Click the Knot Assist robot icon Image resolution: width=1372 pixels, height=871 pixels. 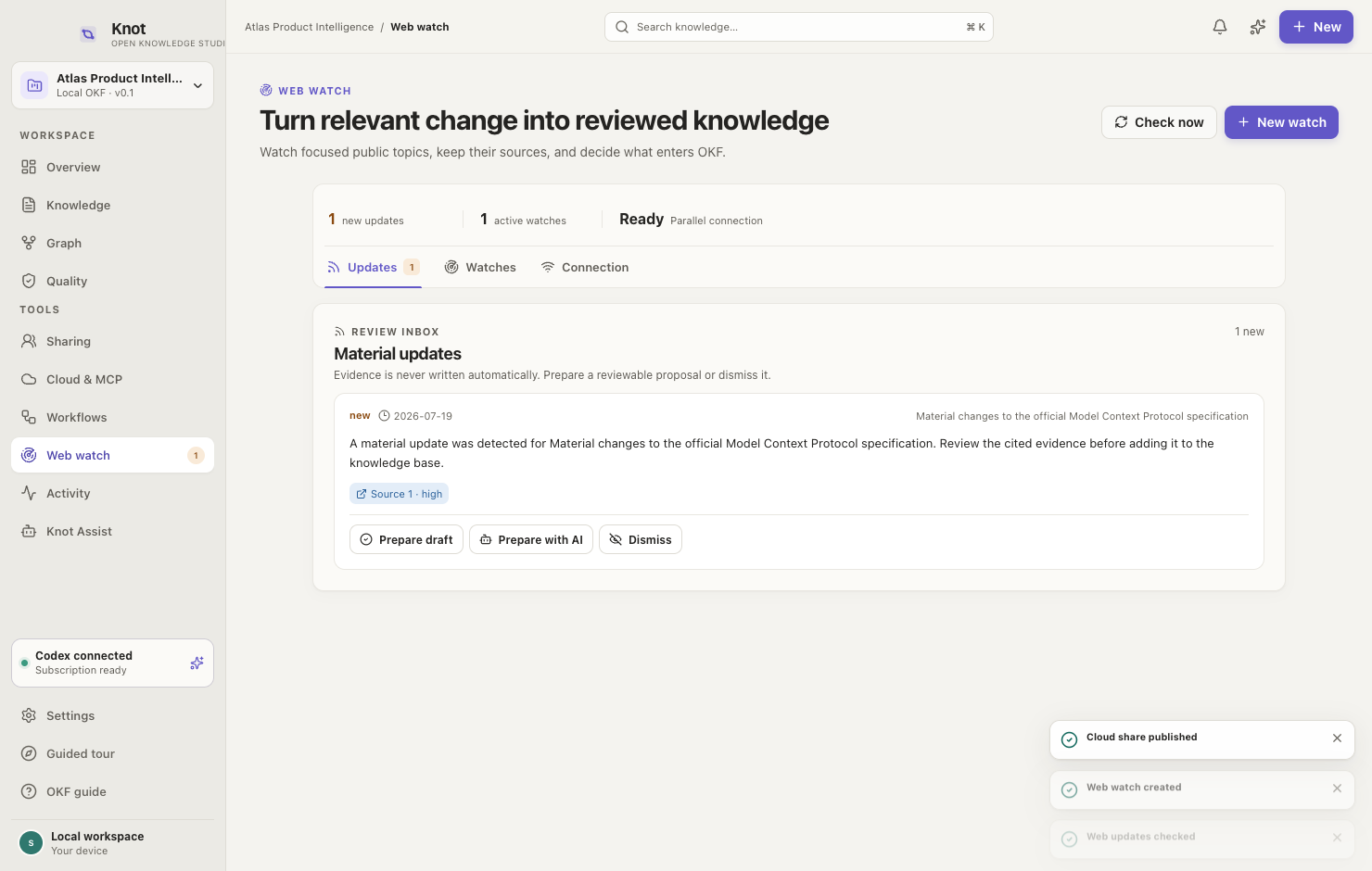[29, 531]
